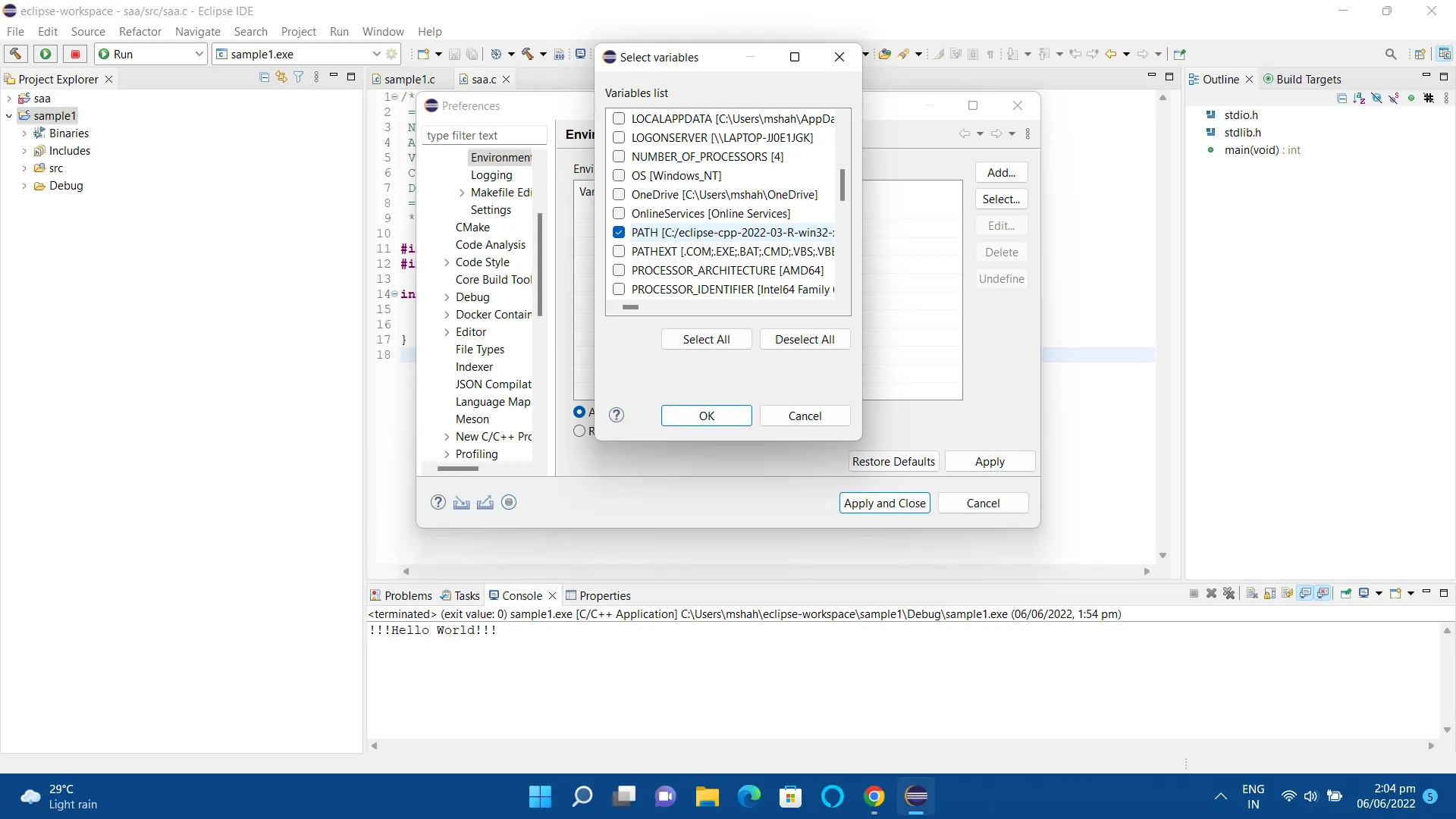Click the Search magnifier icon in toolbar
The image size is (1456, 819).
coord(1390,54)
